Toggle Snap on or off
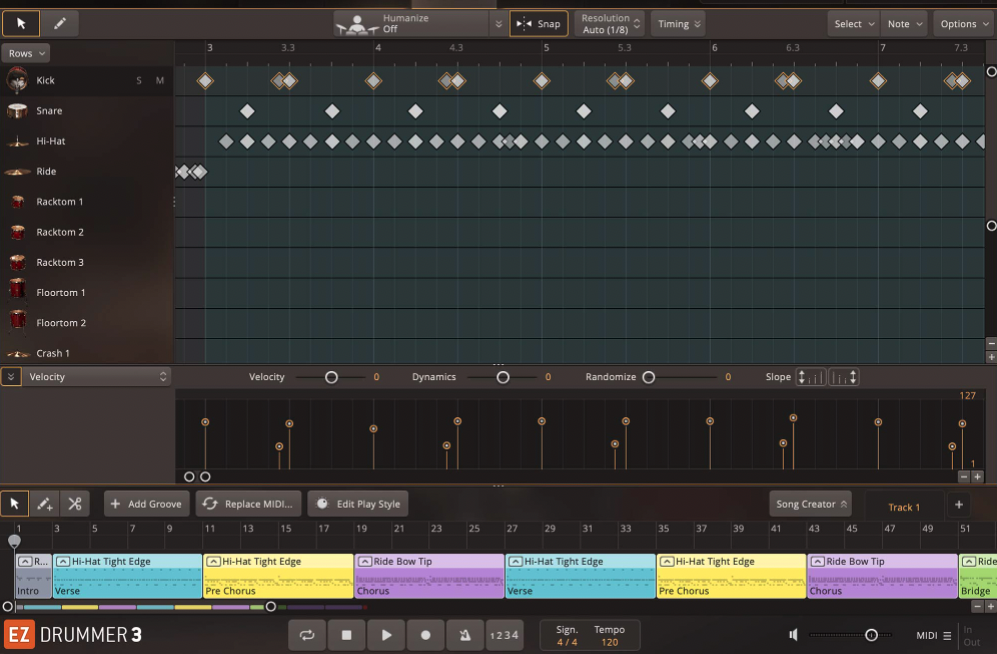997x654 pixels. click(539, 24)
